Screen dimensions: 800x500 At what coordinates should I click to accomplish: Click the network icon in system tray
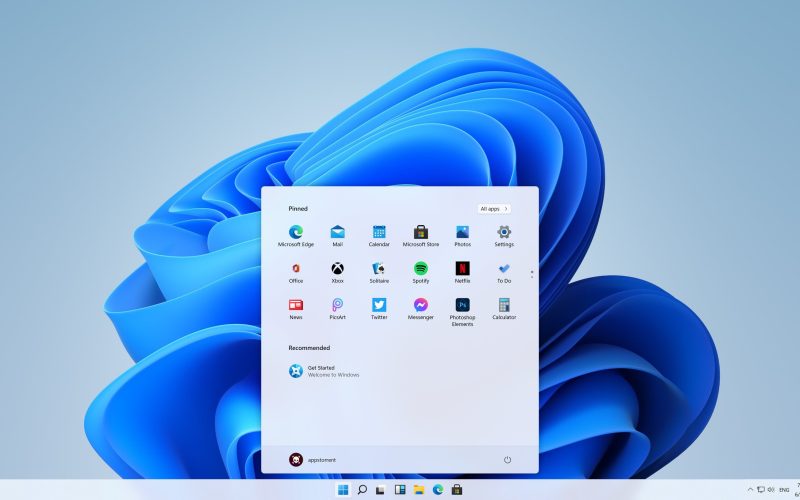pyautogui.click(x=761, y=490)
